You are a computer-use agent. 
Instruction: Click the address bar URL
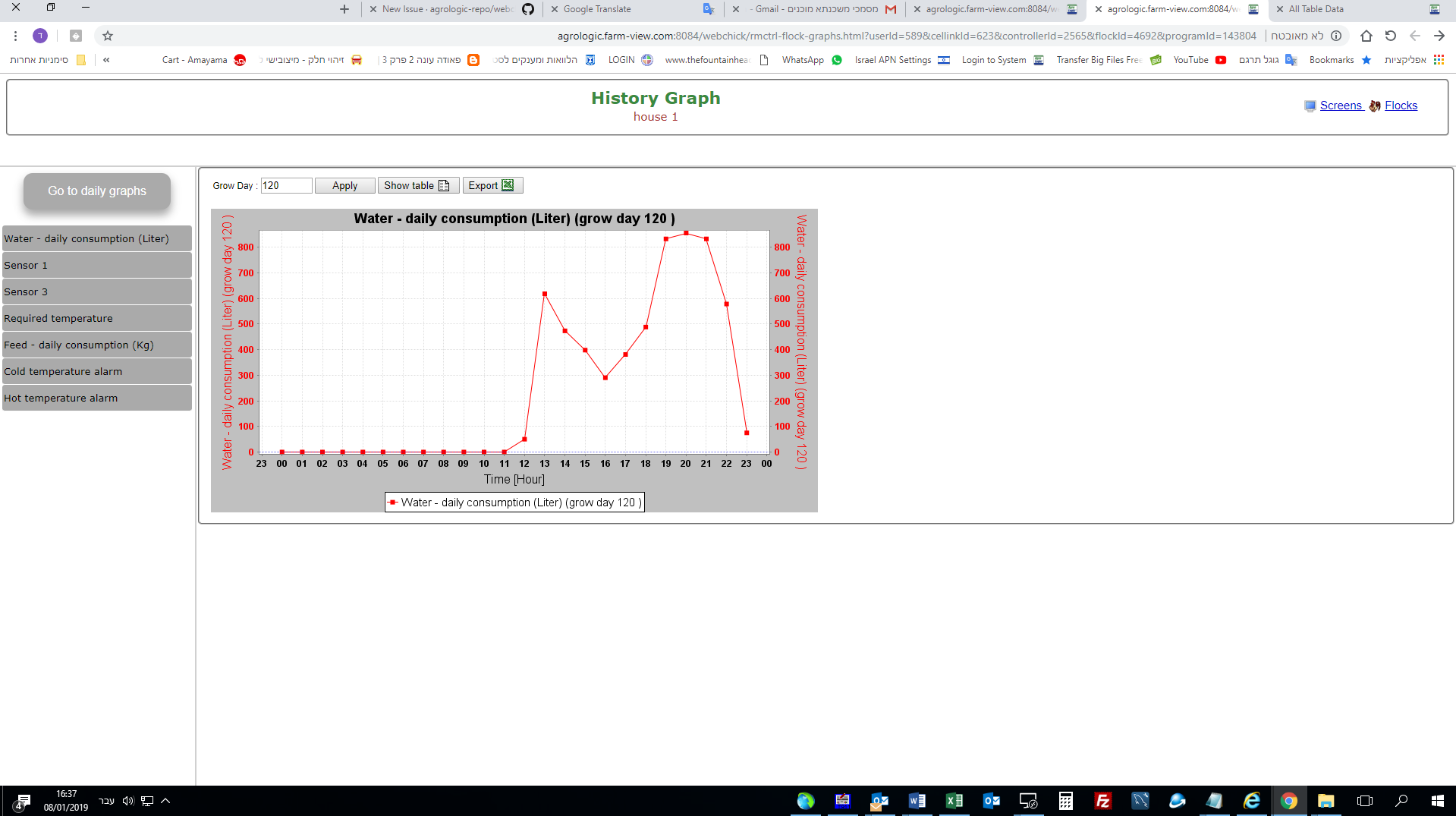pyautogui.click(x=907, y=36)
